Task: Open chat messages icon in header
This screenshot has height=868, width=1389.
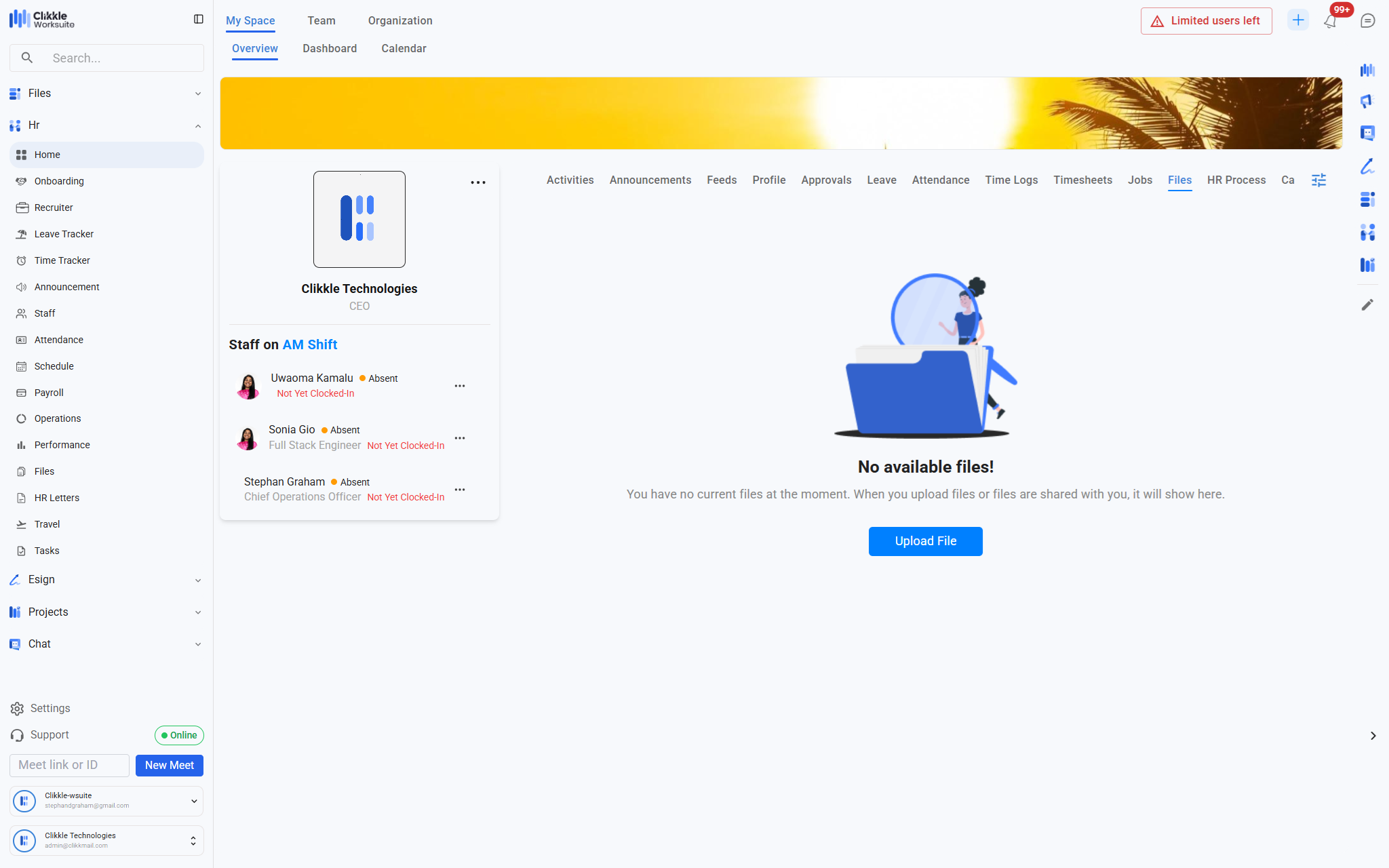Action: [x=1367, y=21]
